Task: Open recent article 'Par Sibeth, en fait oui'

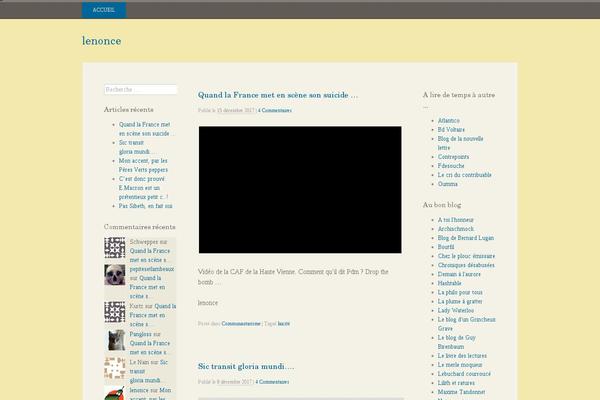Action: 145,206
